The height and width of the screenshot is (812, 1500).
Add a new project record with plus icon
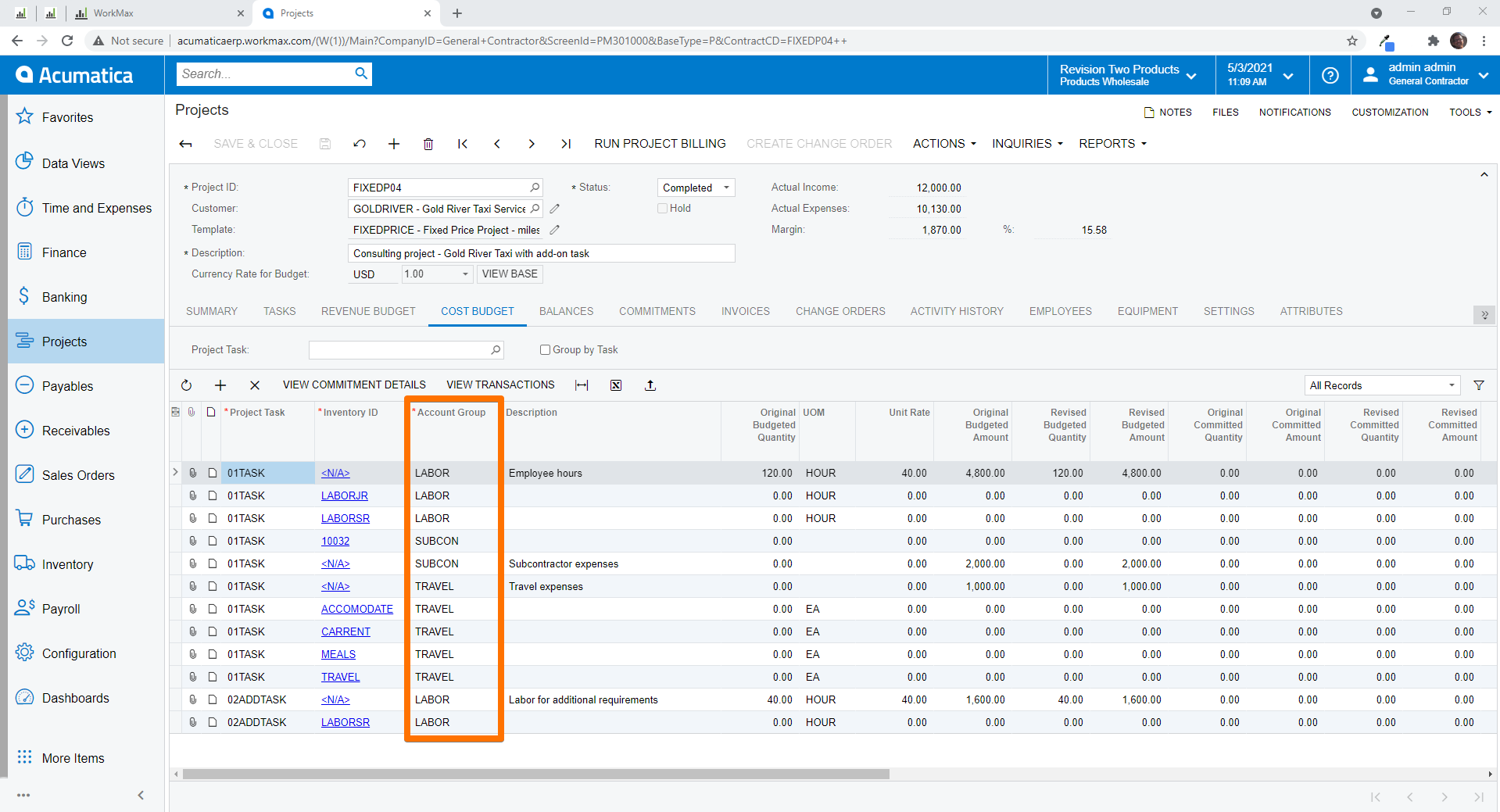[394, 144]
